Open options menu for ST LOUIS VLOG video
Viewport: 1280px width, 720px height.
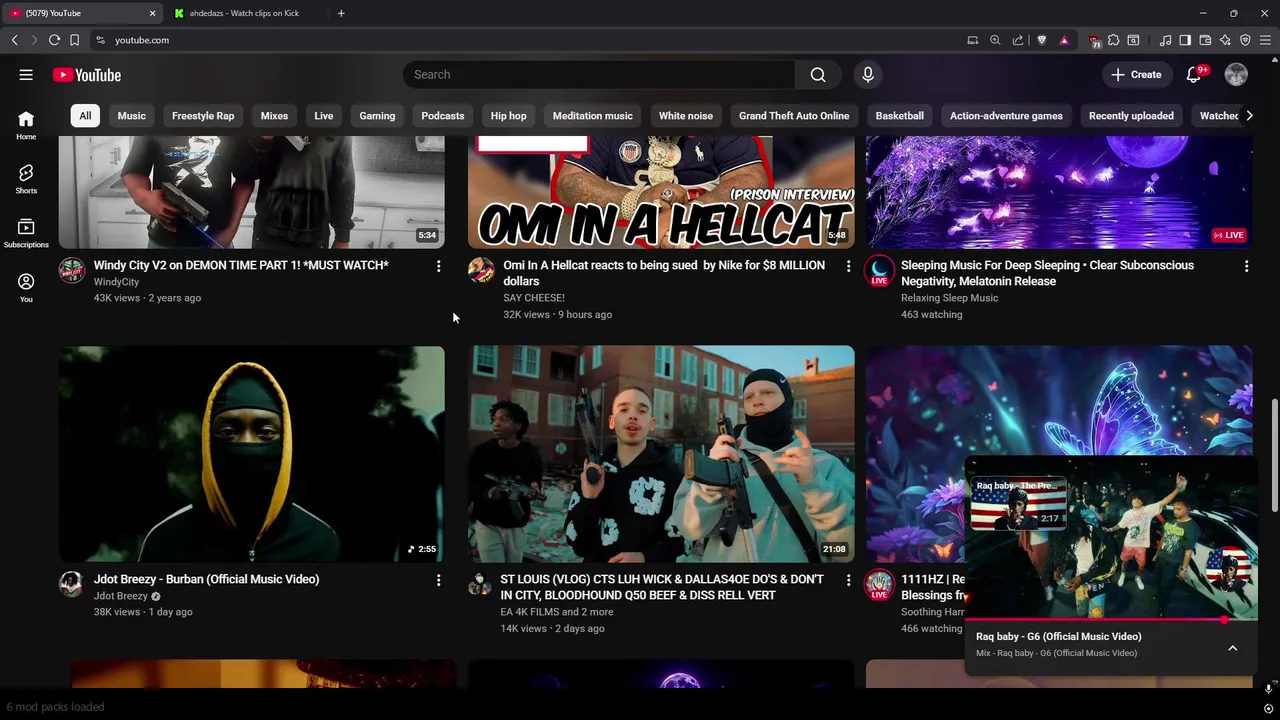pyautogui.click(x=848, y=580)
